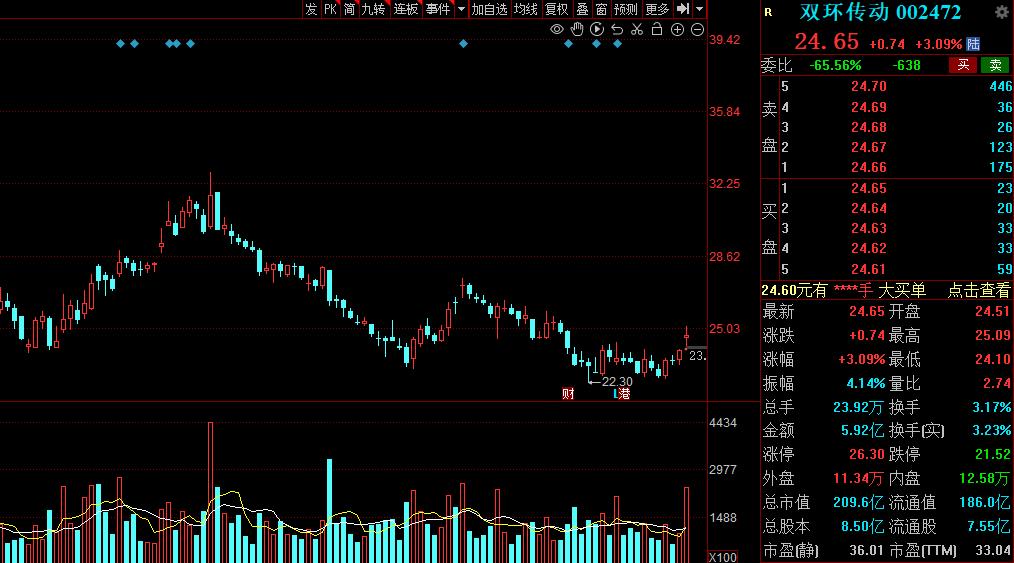The image size is (1014, 563).
Task: Open the 事件 events menu
Action: click(438, 9)
